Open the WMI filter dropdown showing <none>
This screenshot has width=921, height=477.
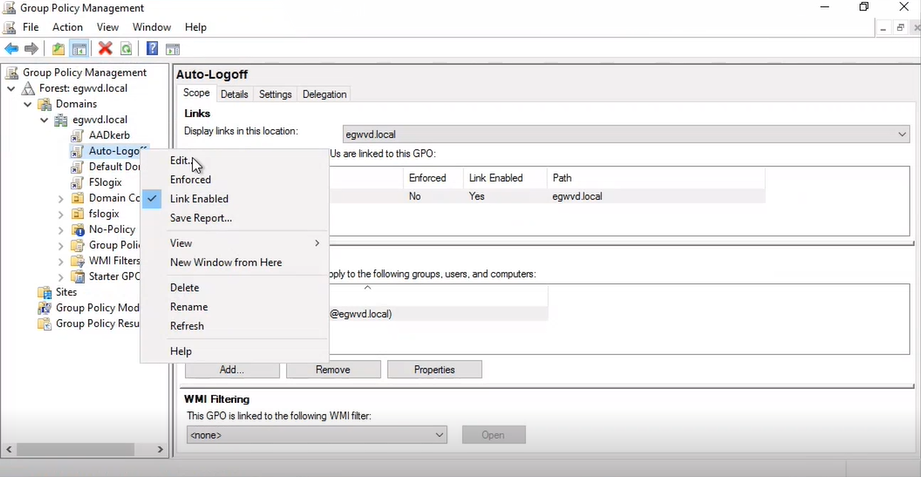(x=317, y=435)
